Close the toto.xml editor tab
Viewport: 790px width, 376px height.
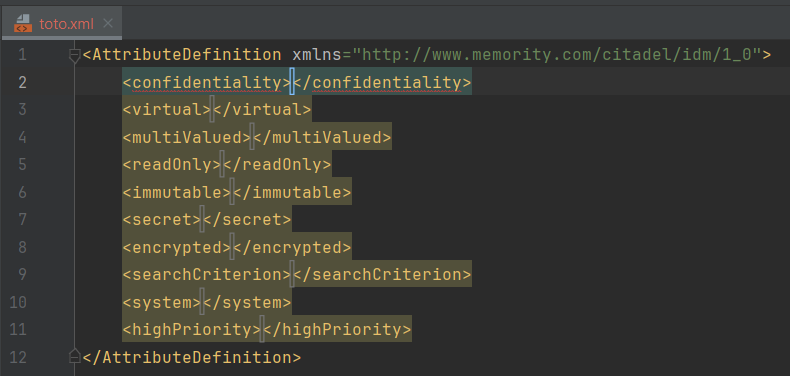[x=108, y=23]
